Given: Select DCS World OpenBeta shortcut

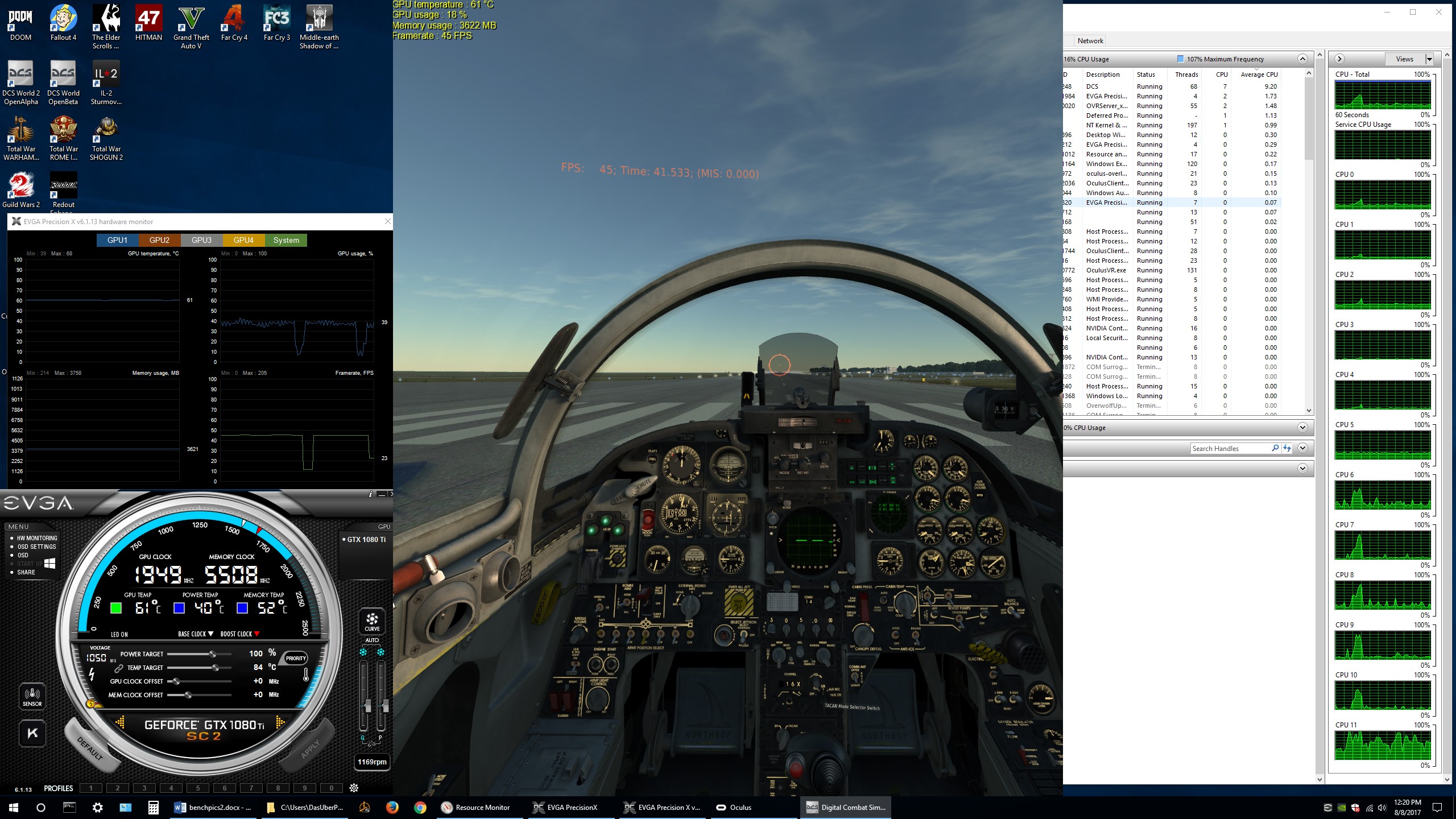Looking at the screenshot, I should click(x=63, y=82).
